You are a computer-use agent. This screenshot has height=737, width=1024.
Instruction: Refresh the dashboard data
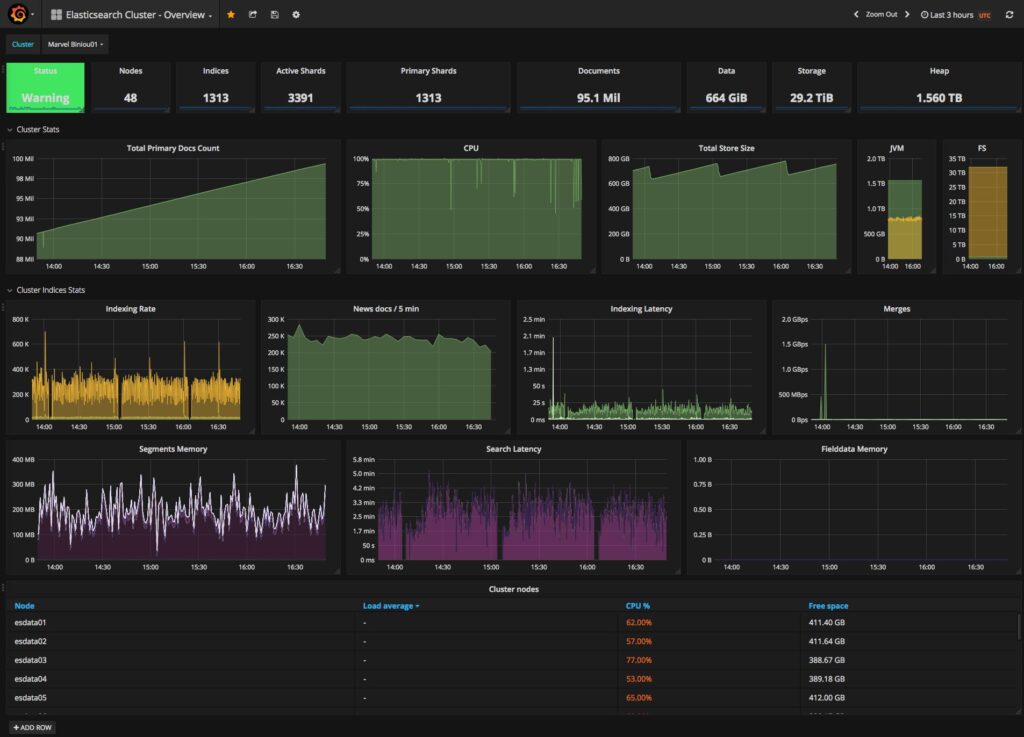[1009, 14]
